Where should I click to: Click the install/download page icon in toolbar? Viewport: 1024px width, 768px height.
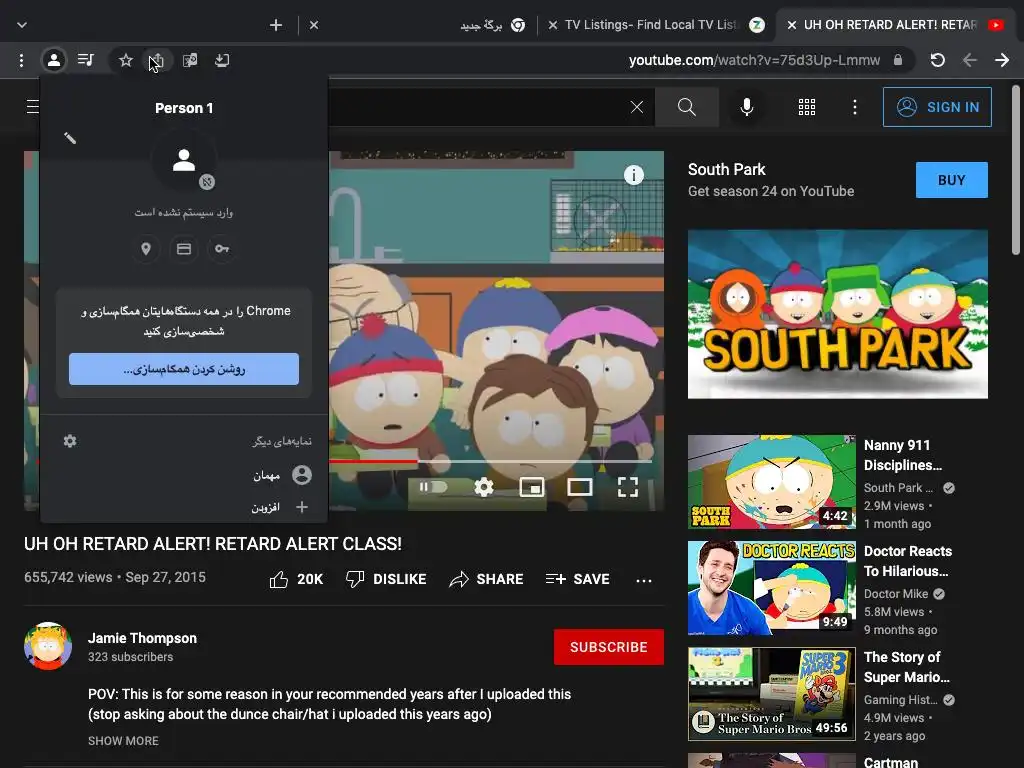[x=222, y=61]
